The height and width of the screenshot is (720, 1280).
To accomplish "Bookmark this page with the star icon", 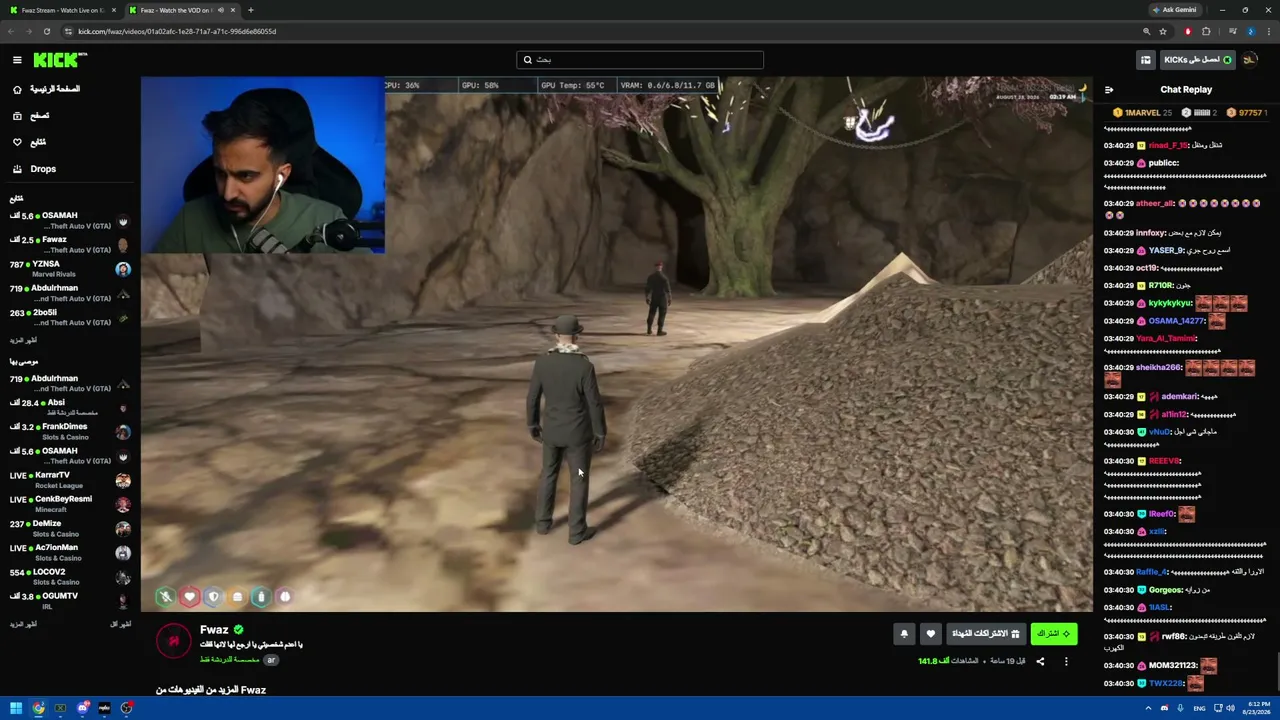I will click(x=1163, y=31).
